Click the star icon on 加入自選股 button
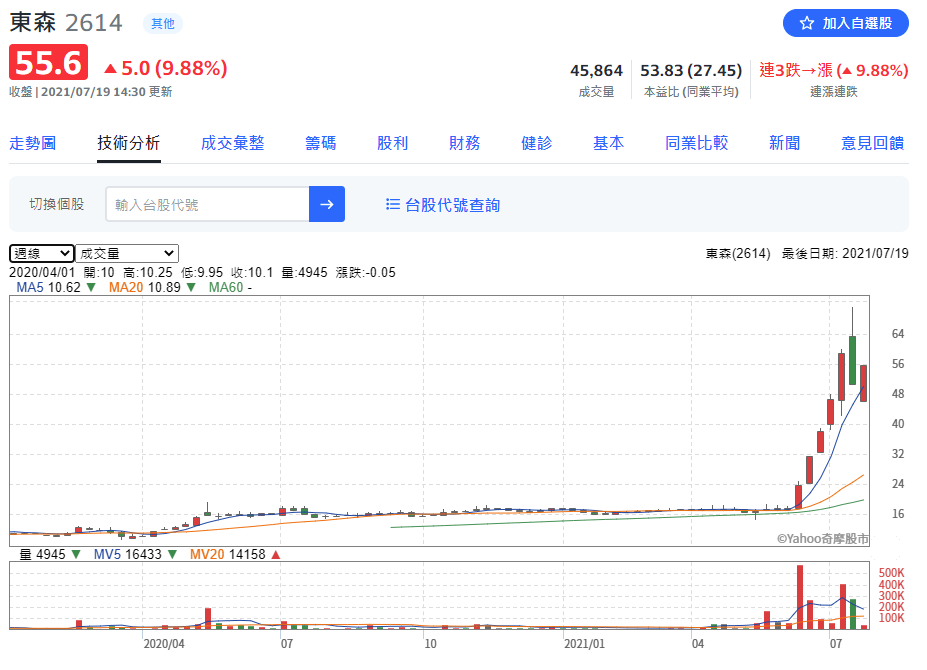This screenshot has width=927, height=670. click(806, 23)
